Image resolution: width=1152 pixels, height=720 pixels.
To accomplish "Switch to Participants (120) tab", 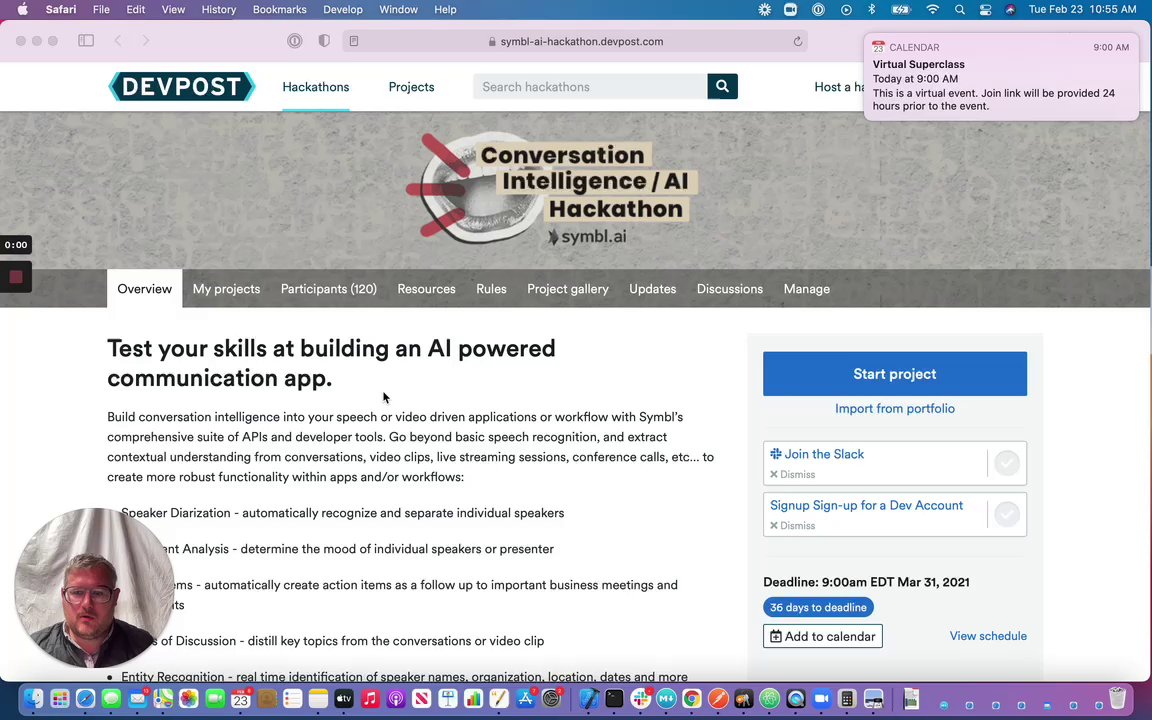I will click(x=328, y=289).
